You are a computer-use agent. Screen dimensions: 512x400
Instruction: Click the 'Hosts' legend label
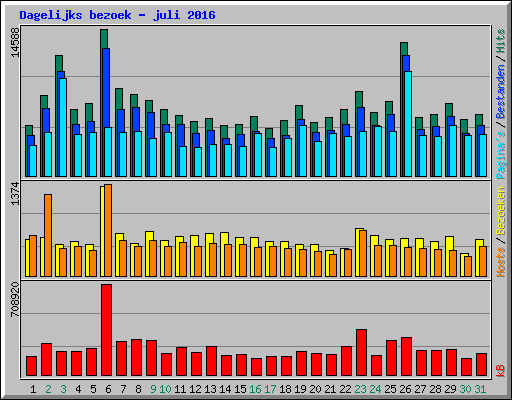pyautogui.click(x=500, y=262)
